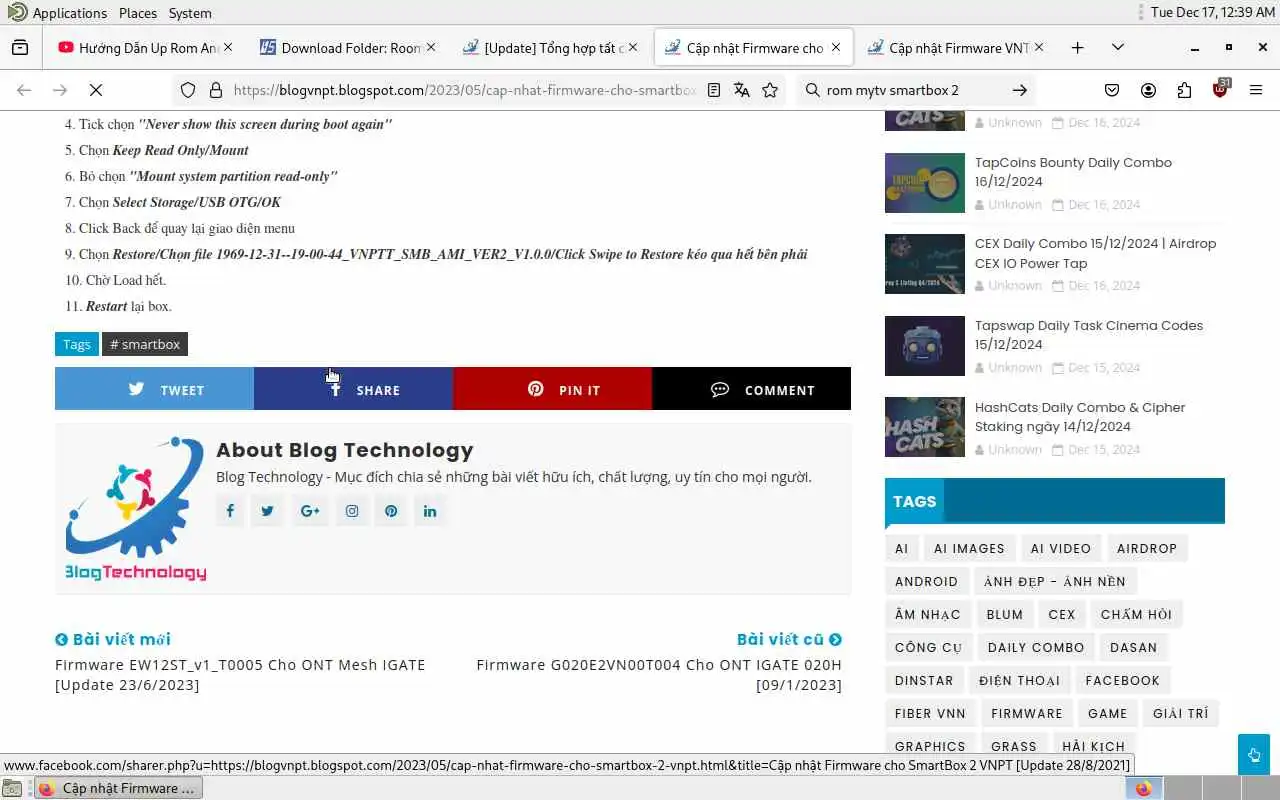Viewport: 1280px width, 800px height.
Task: Open Pocket save icon
Action: [x=1112, y=90]
